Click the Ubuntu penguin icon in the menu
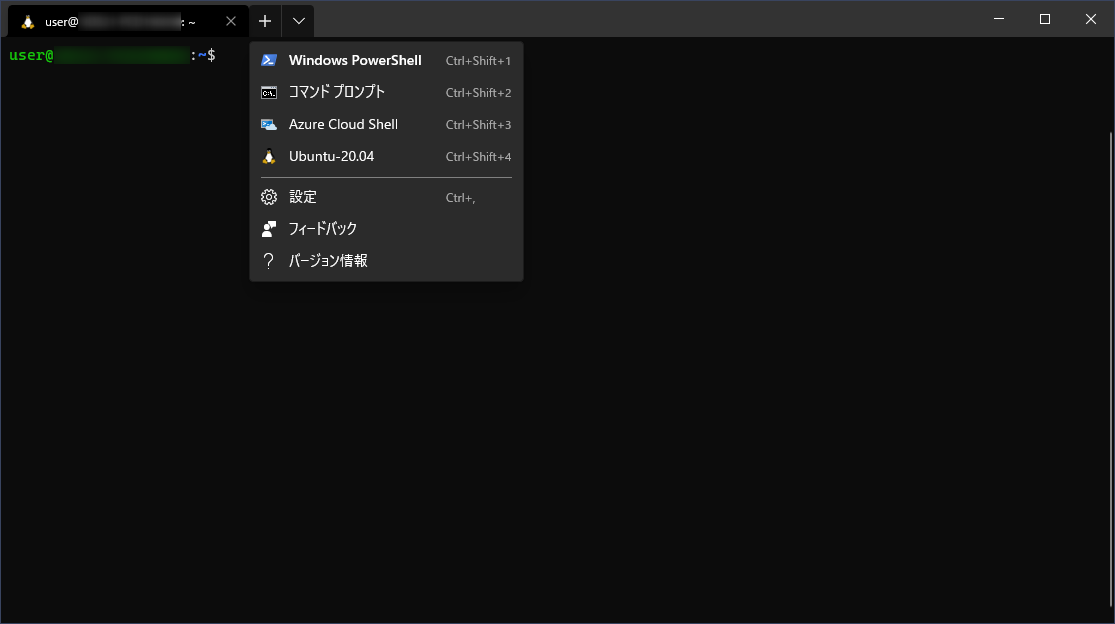 pyautogui.click(x=269, y=156)
